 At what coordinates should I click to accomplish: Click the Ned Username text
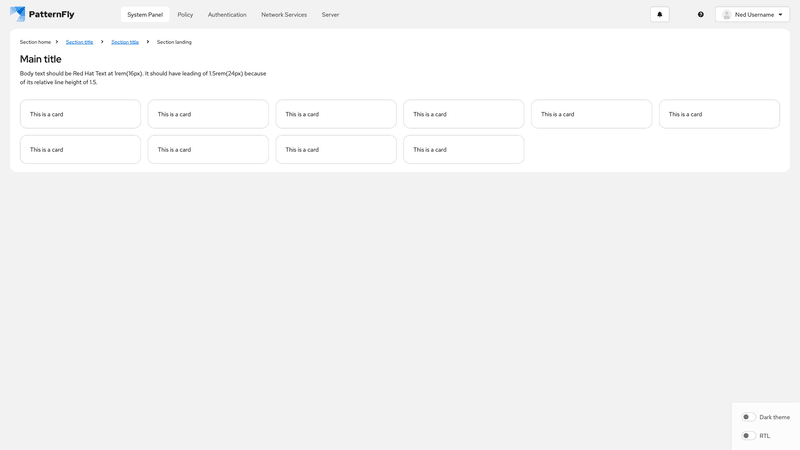[754, 14]
